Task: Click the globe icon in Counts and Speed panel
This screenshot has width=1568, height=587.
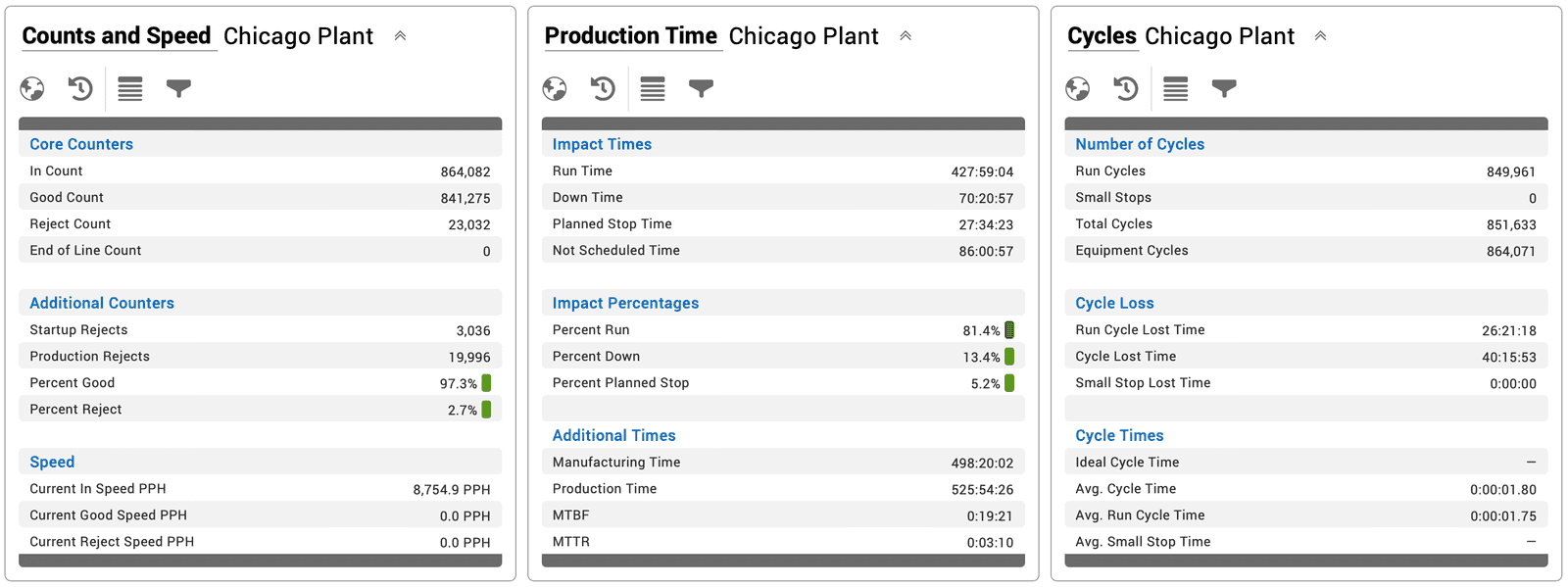Action: (32, 89)
